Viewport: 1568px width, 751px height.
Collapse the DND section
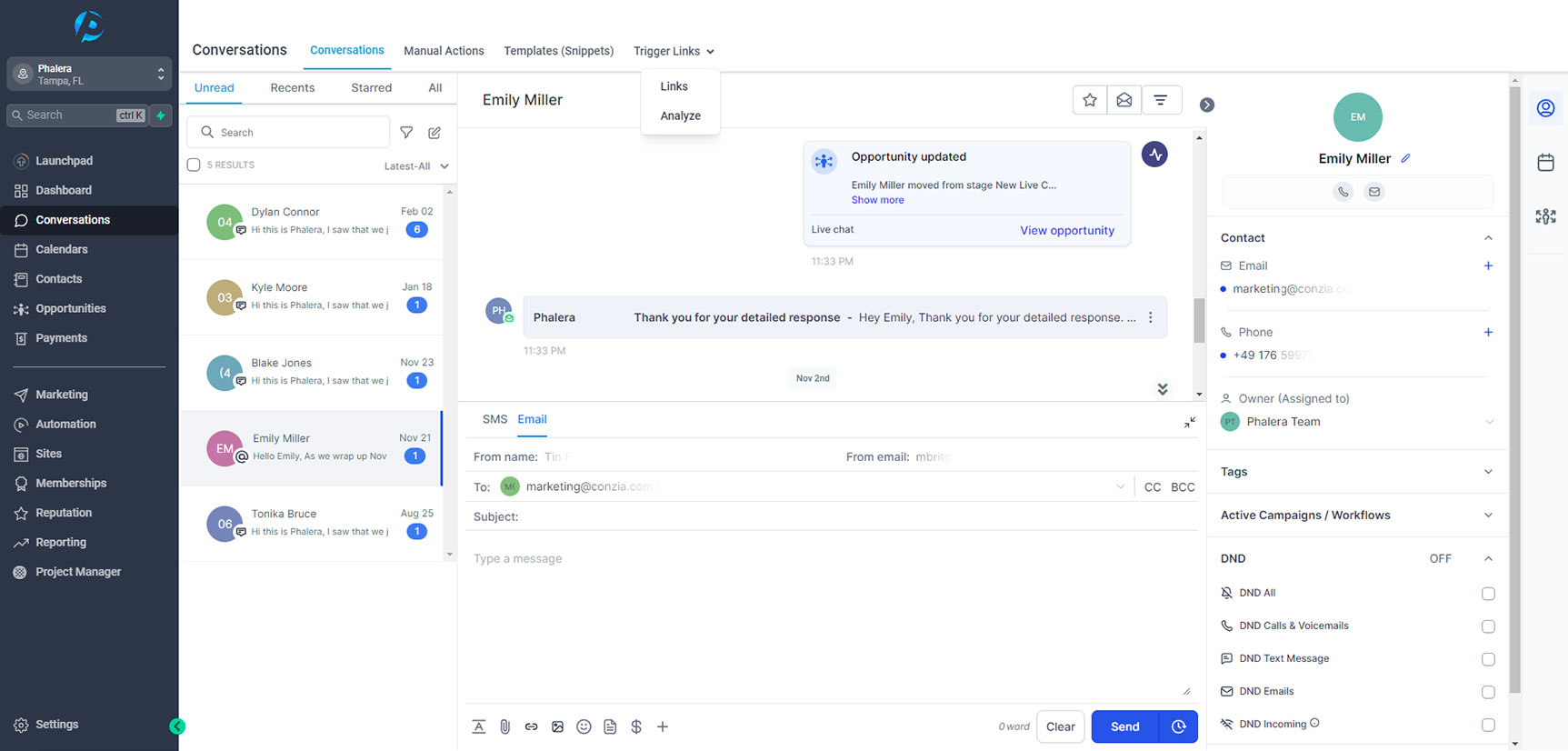click(1488, 558)
